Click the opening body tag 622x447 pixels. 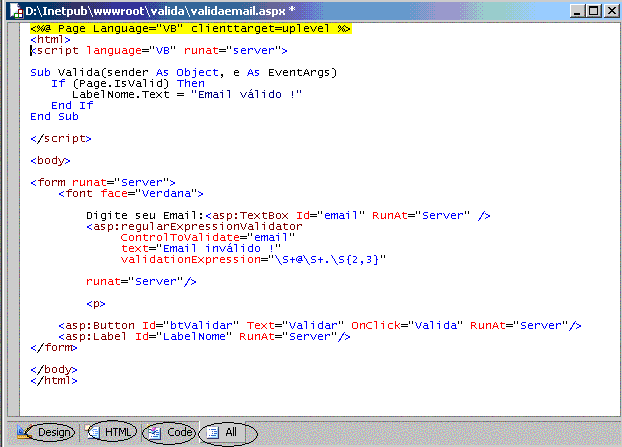[50, 161]
